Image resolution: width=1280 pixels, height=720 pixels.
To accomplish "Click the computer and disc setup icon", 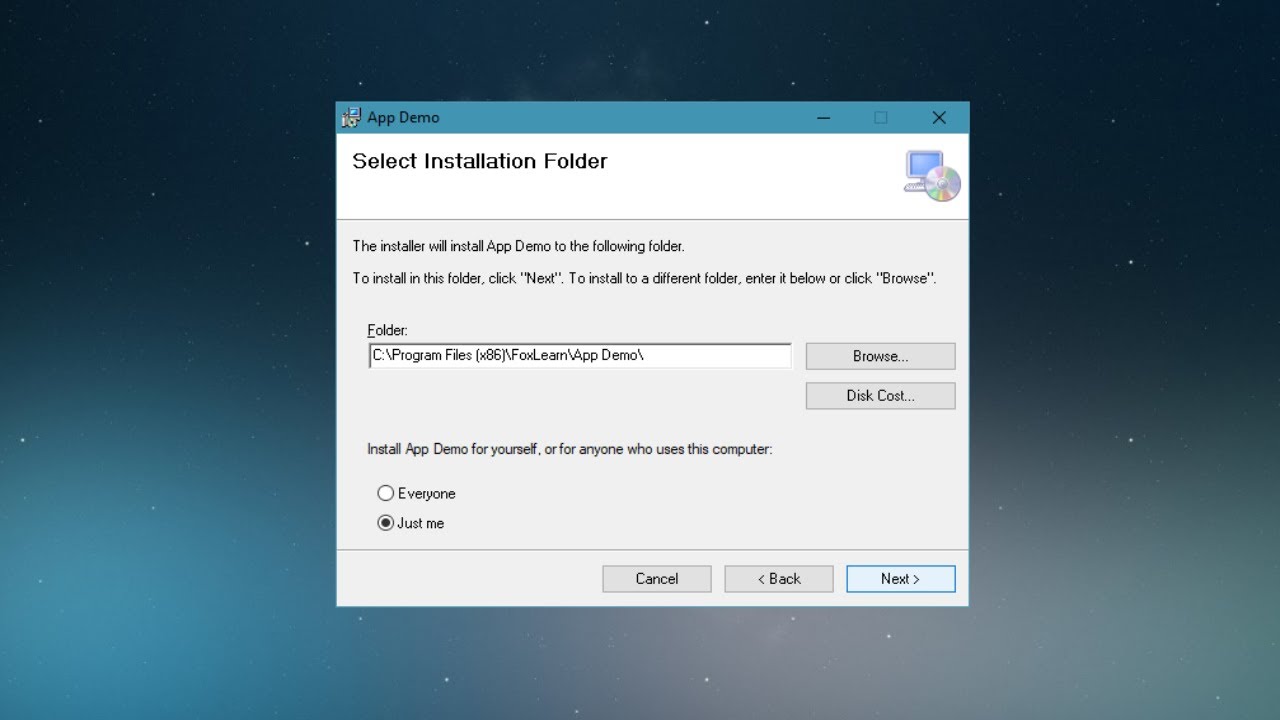I will coord(932,176).
